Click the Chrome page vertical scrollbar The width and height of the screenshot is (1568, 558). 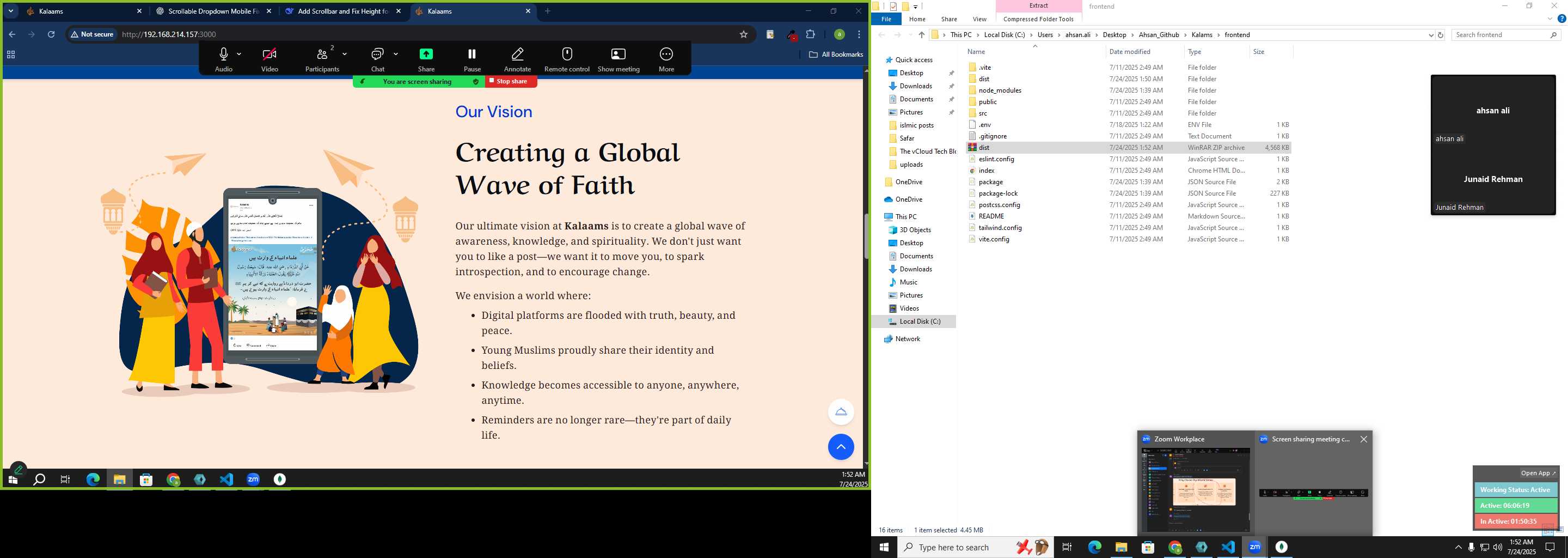(x=866, y=236)
